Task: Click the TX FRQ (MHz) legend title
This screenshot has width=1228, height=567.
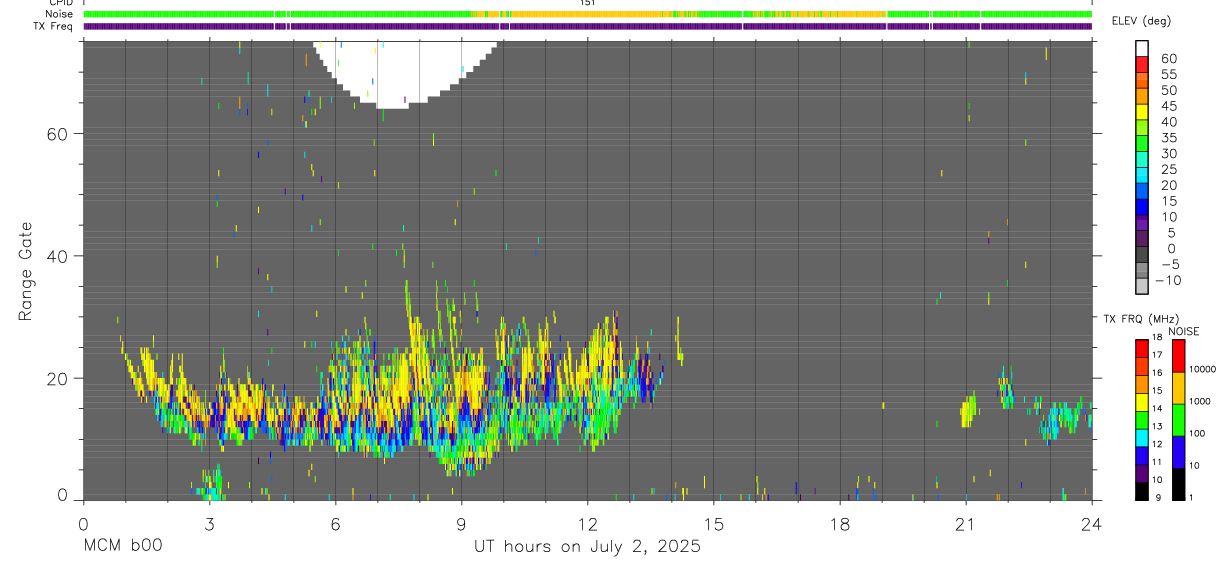Action: pyautogui.click(x=1135, y=319)
